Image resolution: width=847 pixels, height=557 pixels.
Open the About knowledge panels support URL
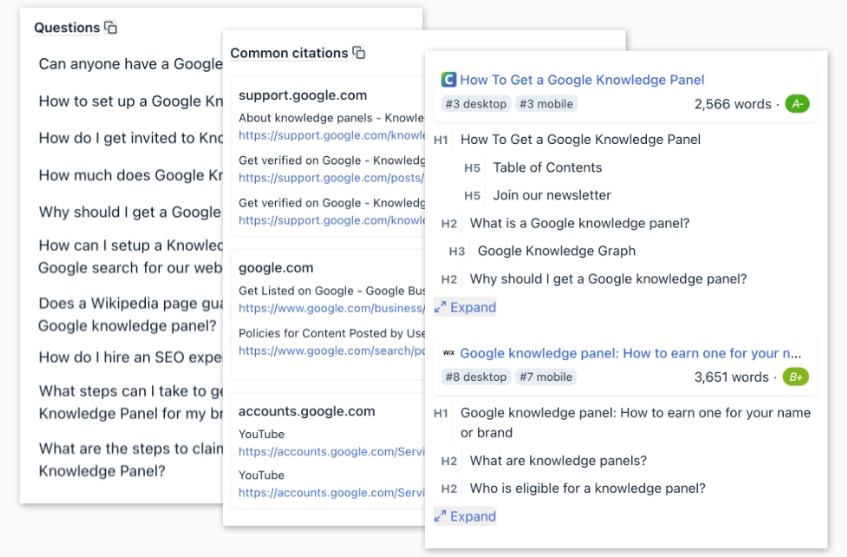click(x=332, y=134)
